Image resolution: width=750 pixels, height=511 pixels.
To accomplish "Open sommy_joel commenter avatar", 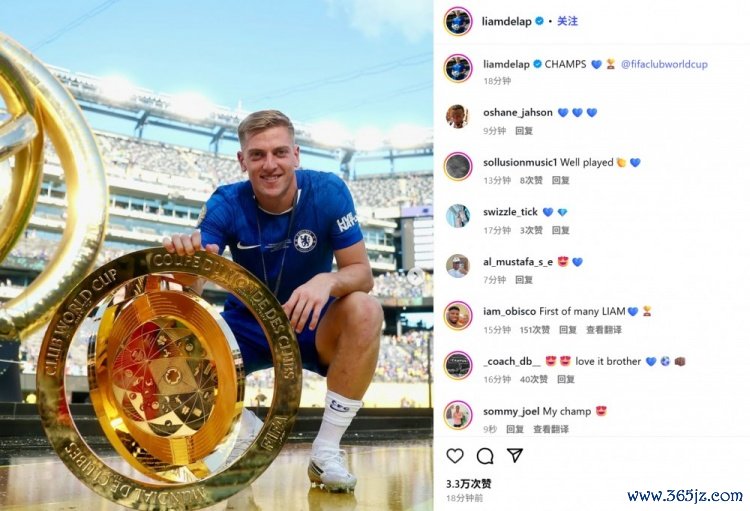I will [458, 415].
